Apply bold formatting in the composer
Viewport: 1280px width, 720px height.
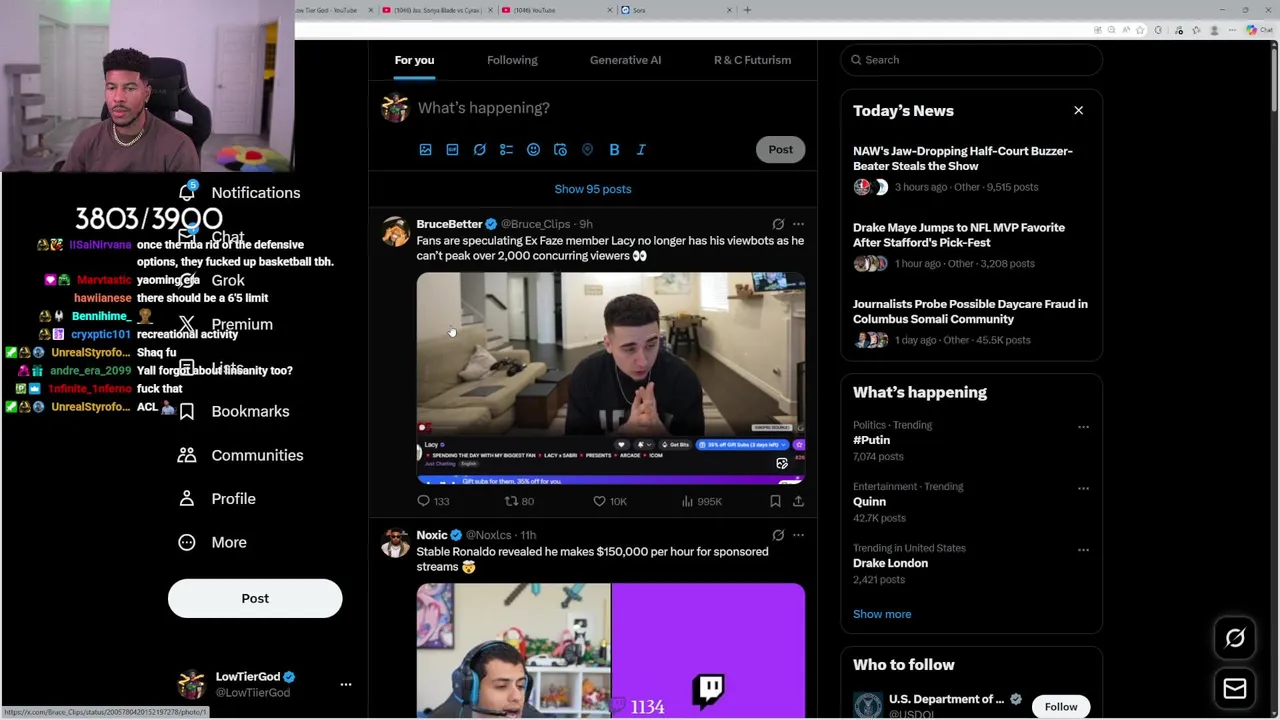(614, 150)
